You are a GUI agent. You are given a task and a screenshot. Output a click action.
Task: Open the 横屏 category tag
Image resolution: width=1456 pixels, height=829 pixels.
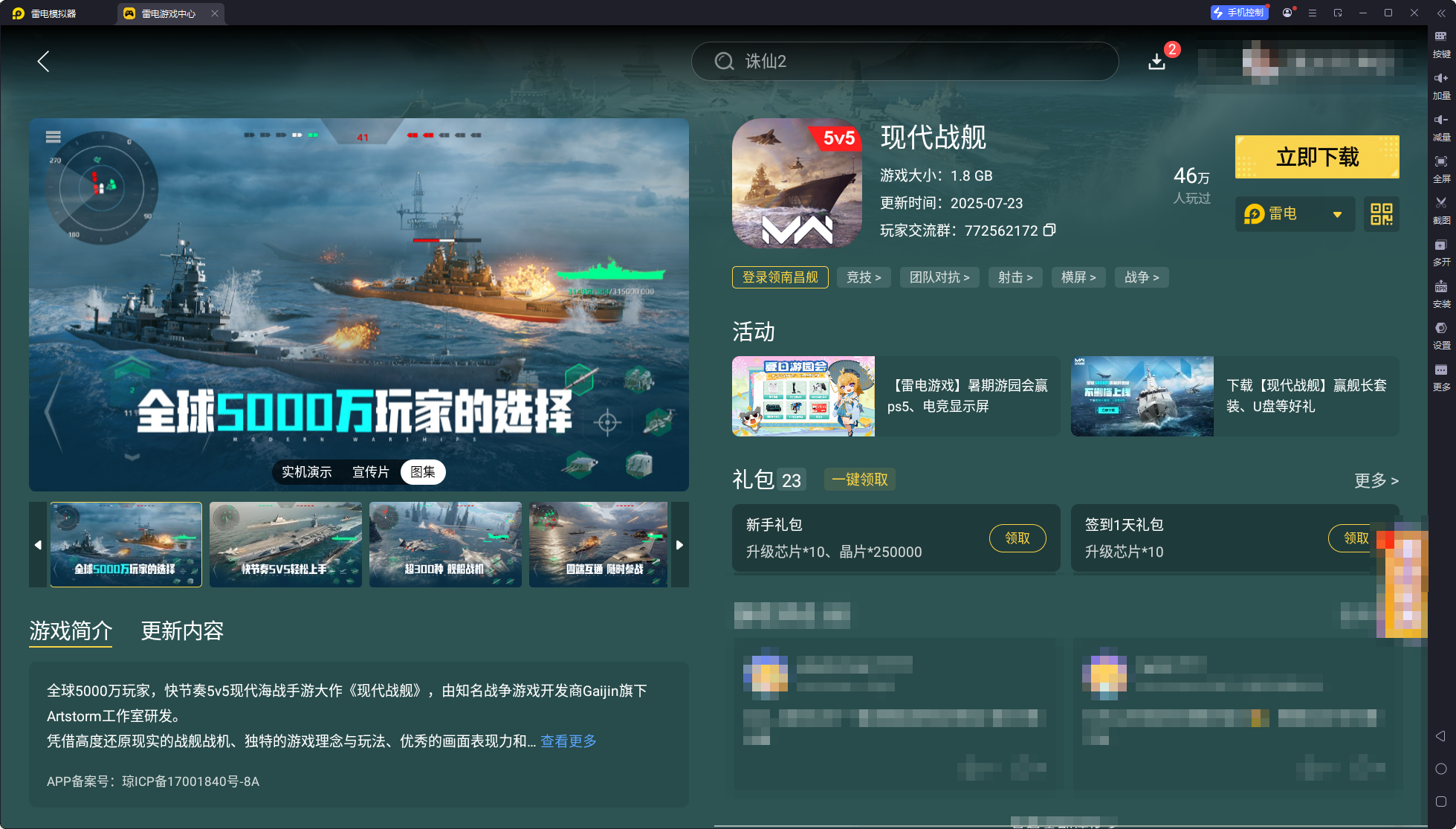(x=1078, y=277)
